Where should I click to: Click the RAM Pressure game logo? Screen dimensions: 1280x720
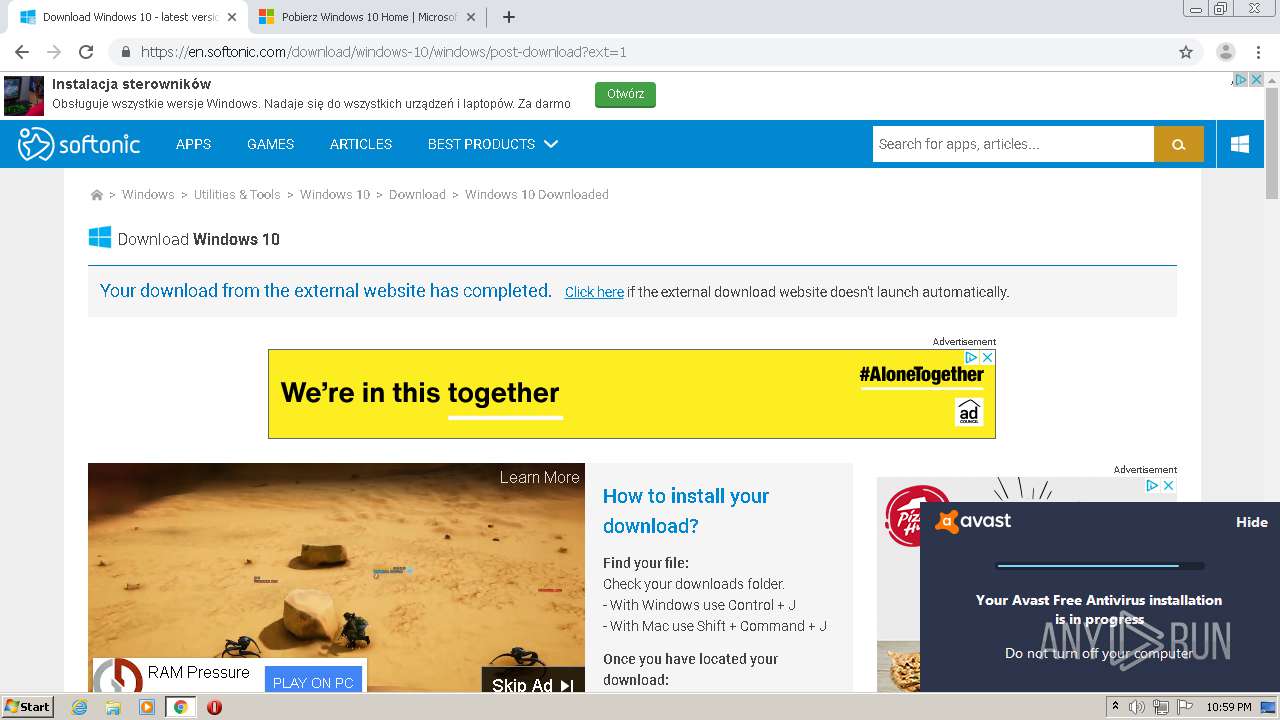pyautogui.click(x=117, y=677)
